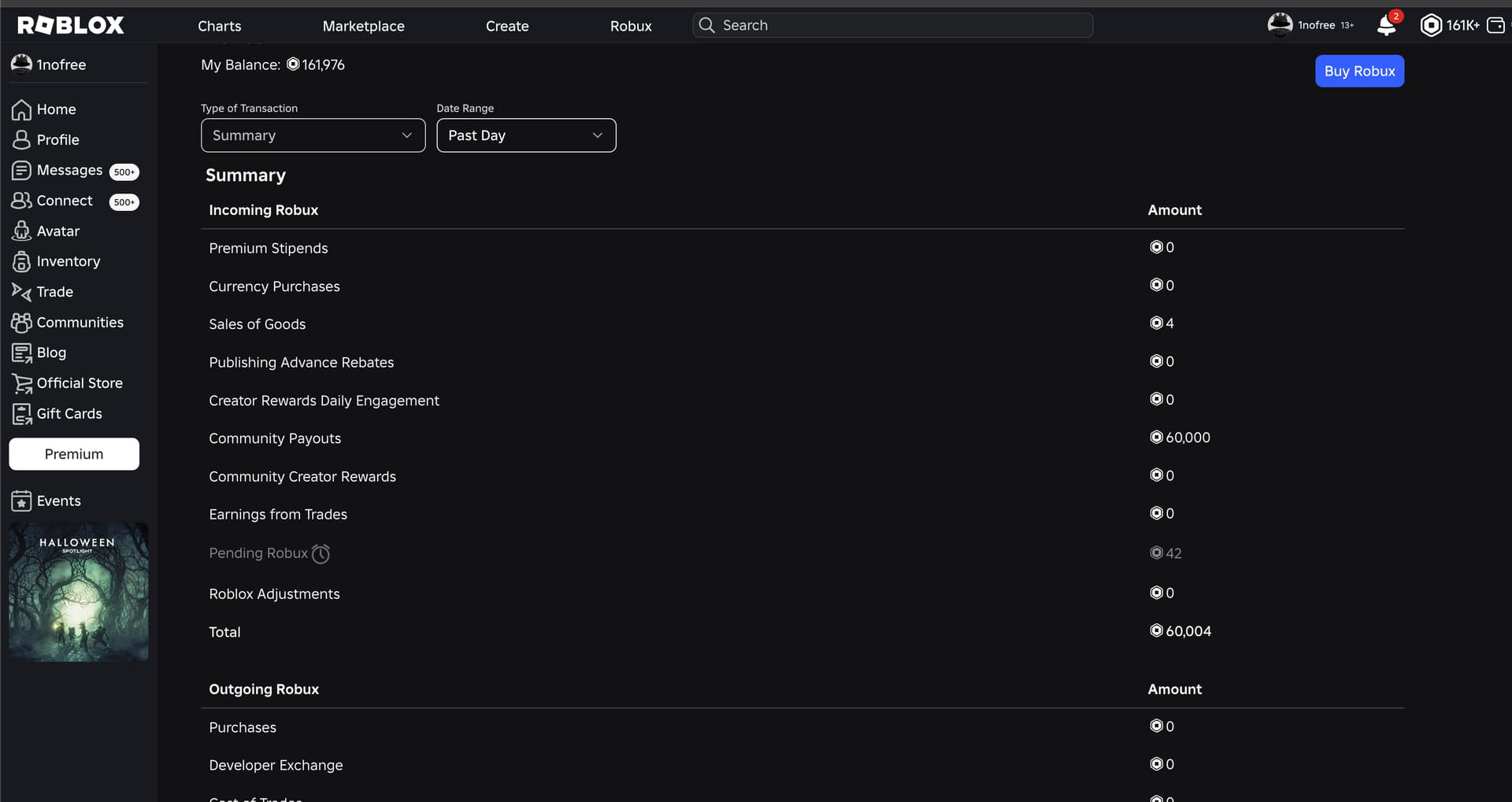
Task: Click the Avatar icon in sidebar
Action: (21, 231)
